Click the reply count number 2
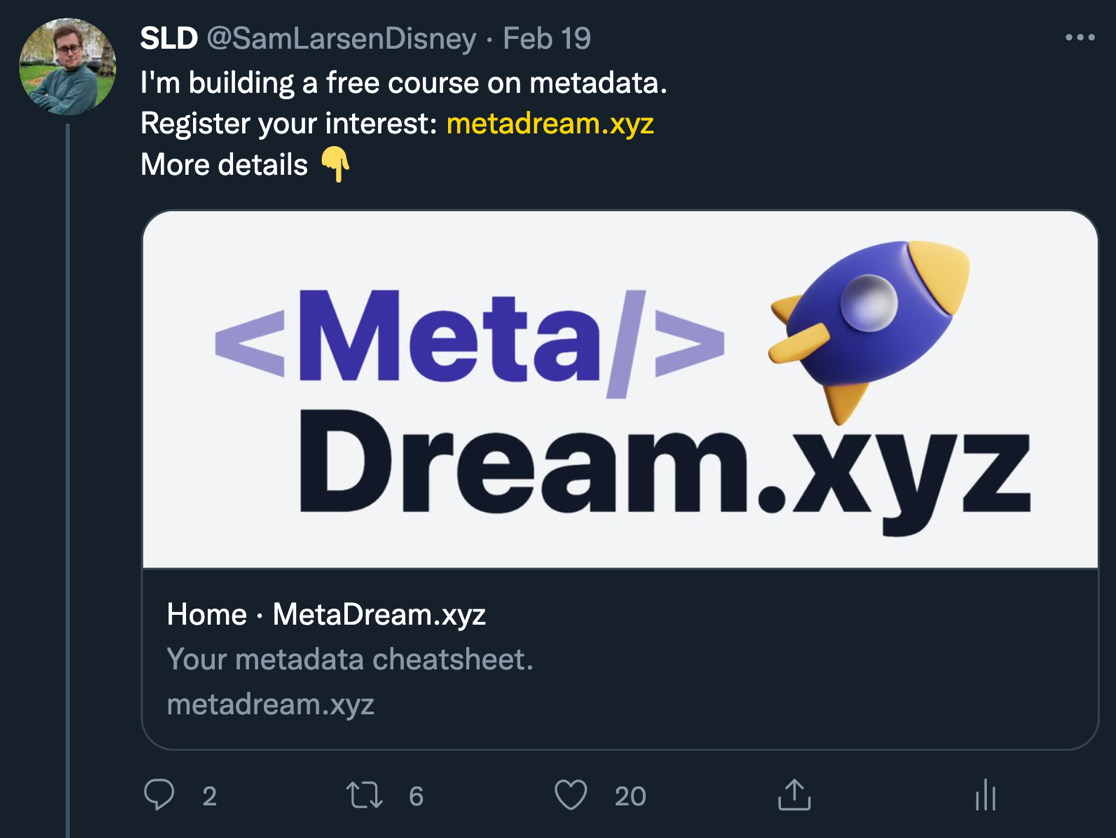The image size is (1116, 838). (x=209, y=796)
